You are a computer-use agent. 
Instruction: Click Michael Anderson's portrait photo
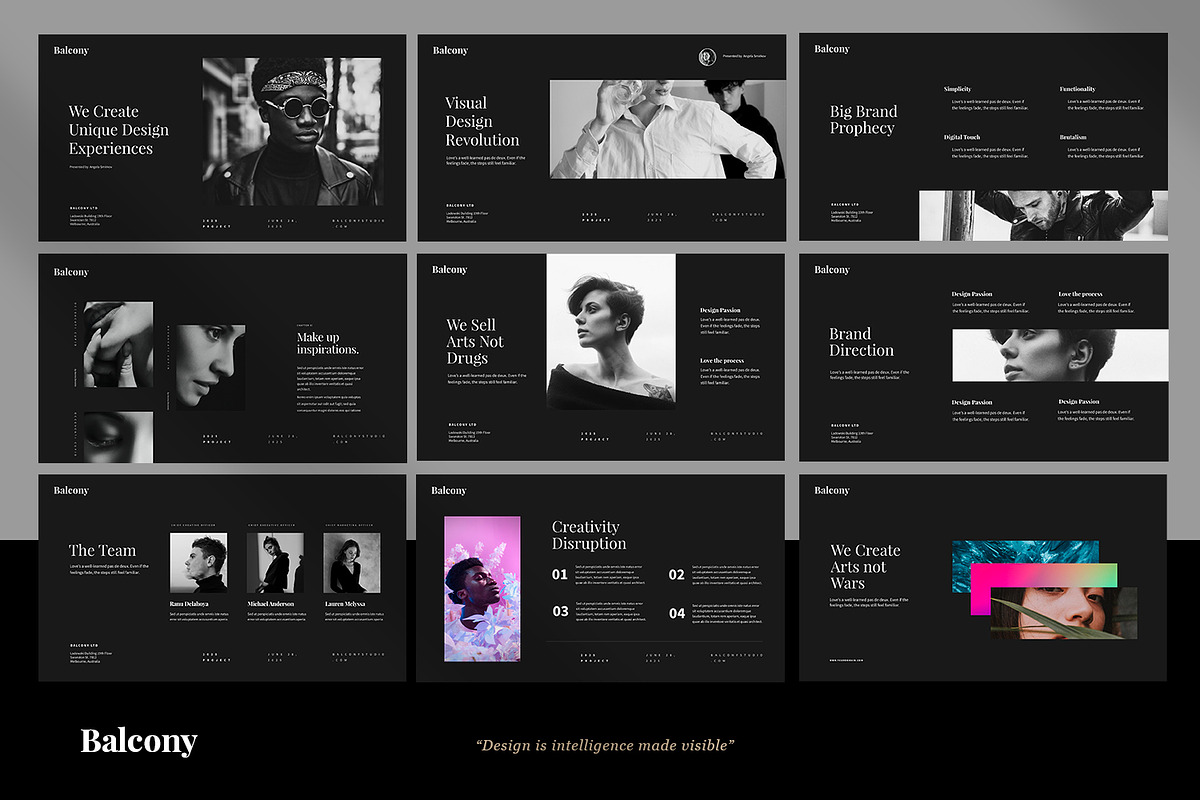point(275,563)
